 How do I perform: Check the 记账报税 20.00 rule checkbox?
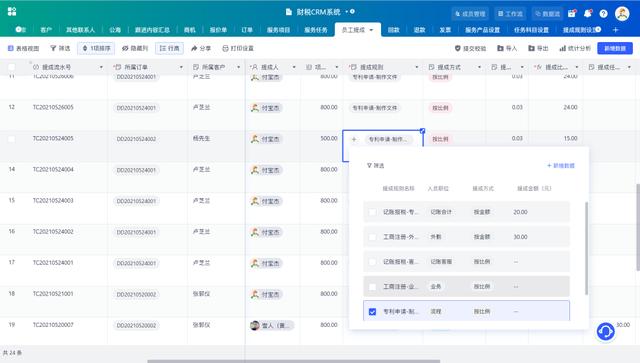pyautogui.click(x=372, y=212)
